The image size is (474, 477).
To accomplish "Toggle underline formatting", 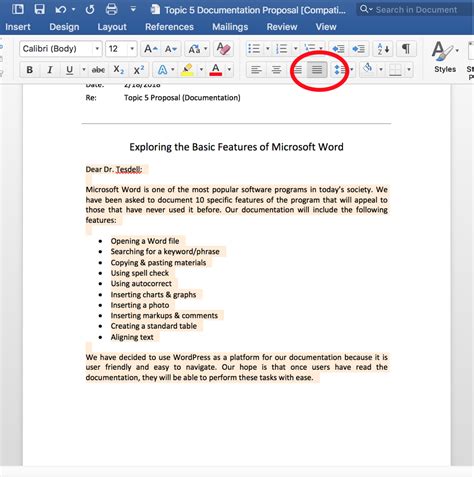I will tap(69, 70).
